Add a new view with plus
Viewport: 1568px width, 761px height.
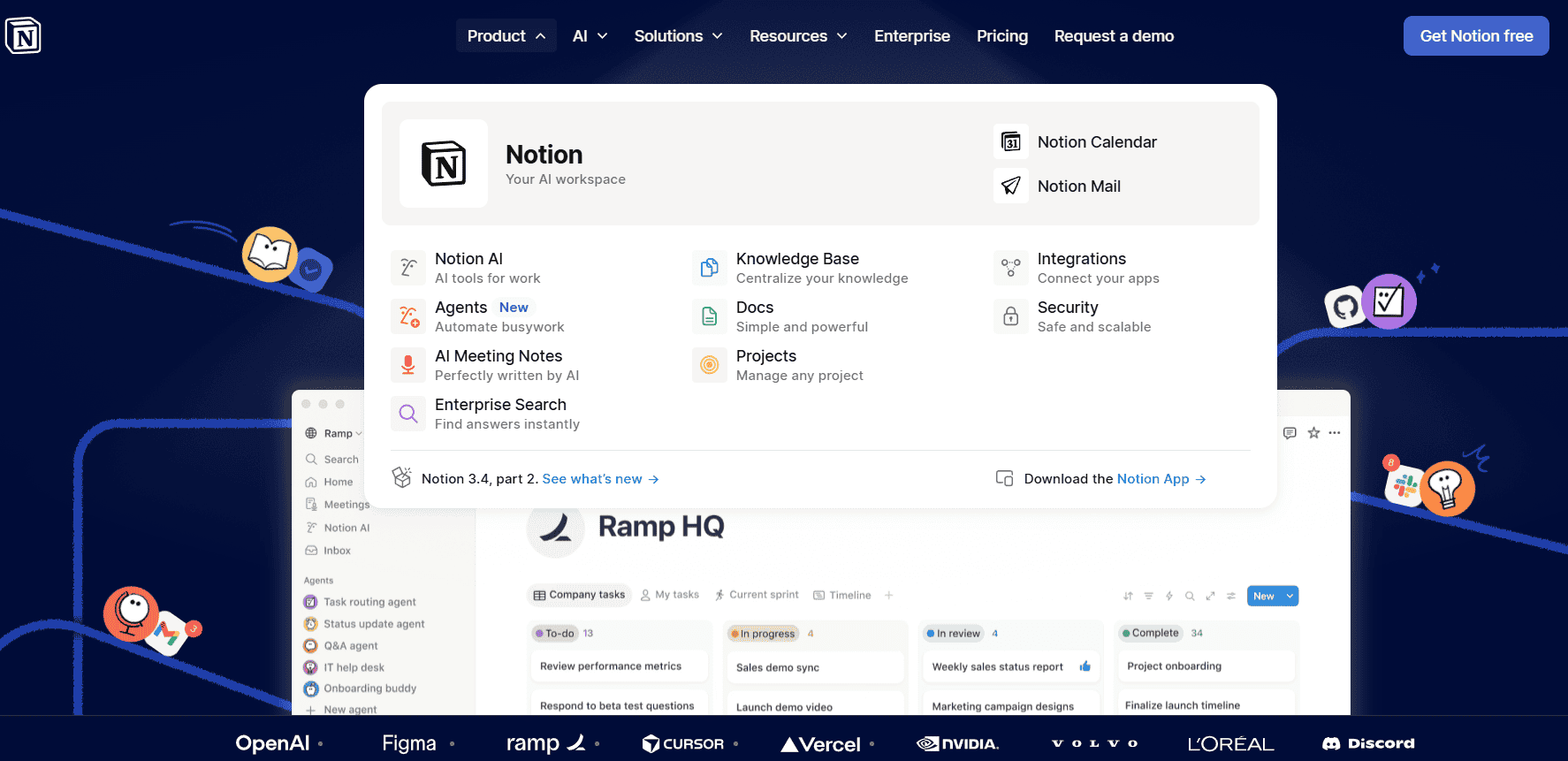coord(889,595)
